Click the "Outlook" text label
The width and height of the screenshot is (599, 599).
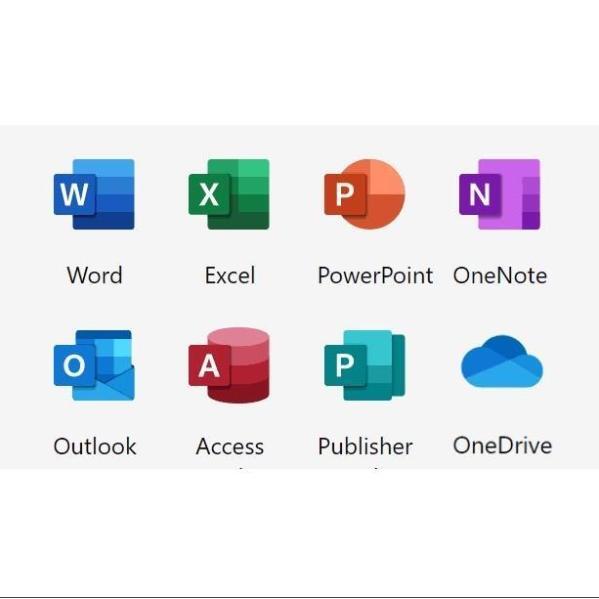95,446
